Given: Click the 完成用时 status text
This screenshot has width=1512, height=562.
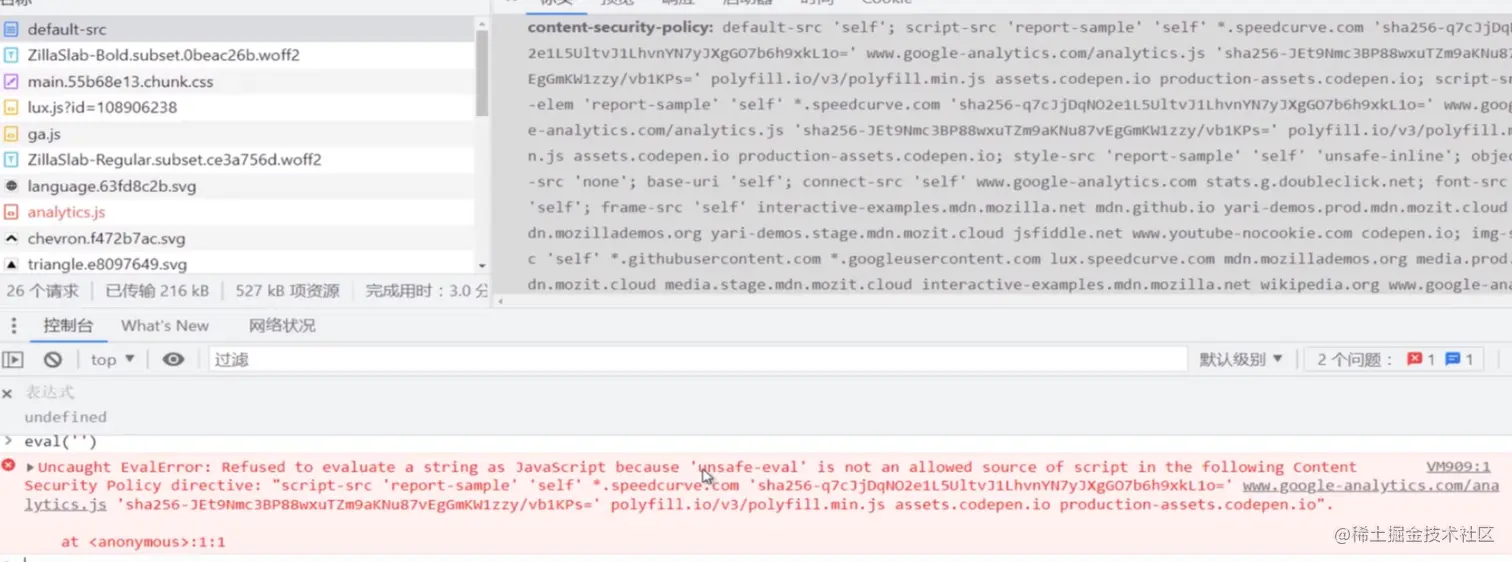Looking at the screenshot, I should [427, 291].
